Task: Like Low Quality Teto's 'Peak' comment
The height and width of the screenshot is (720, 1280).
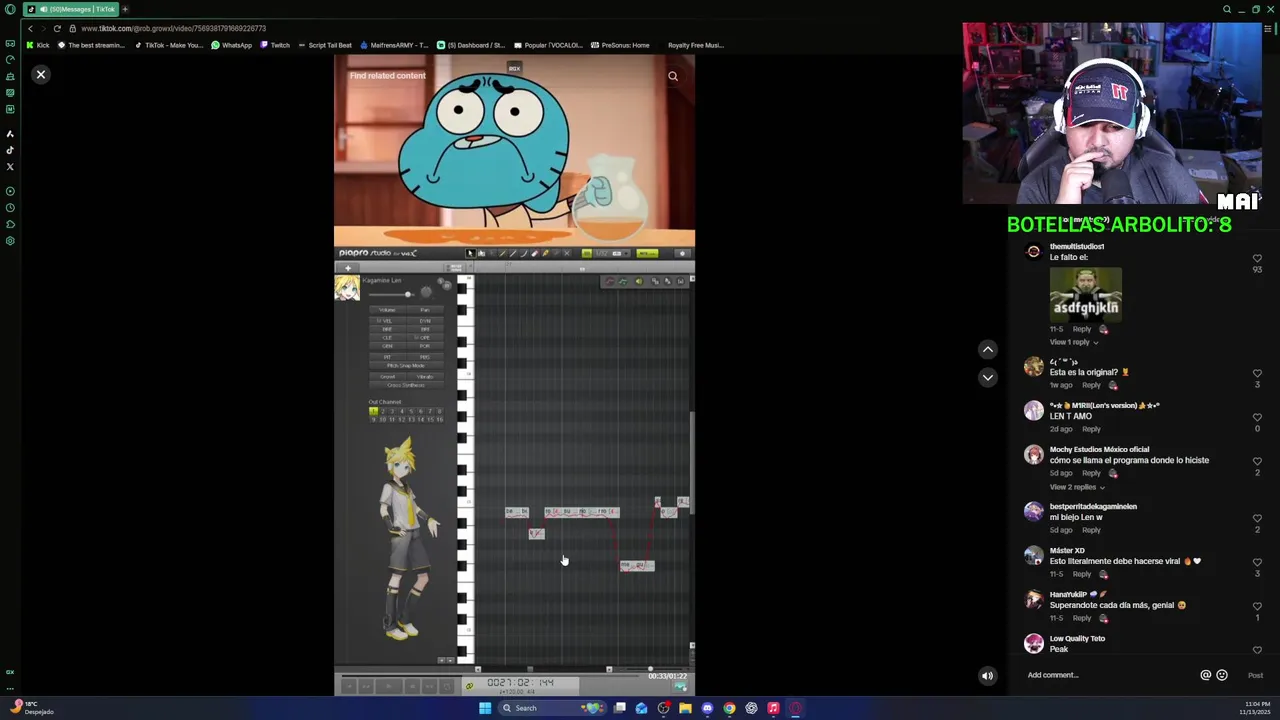Action: pos(1257,650)
